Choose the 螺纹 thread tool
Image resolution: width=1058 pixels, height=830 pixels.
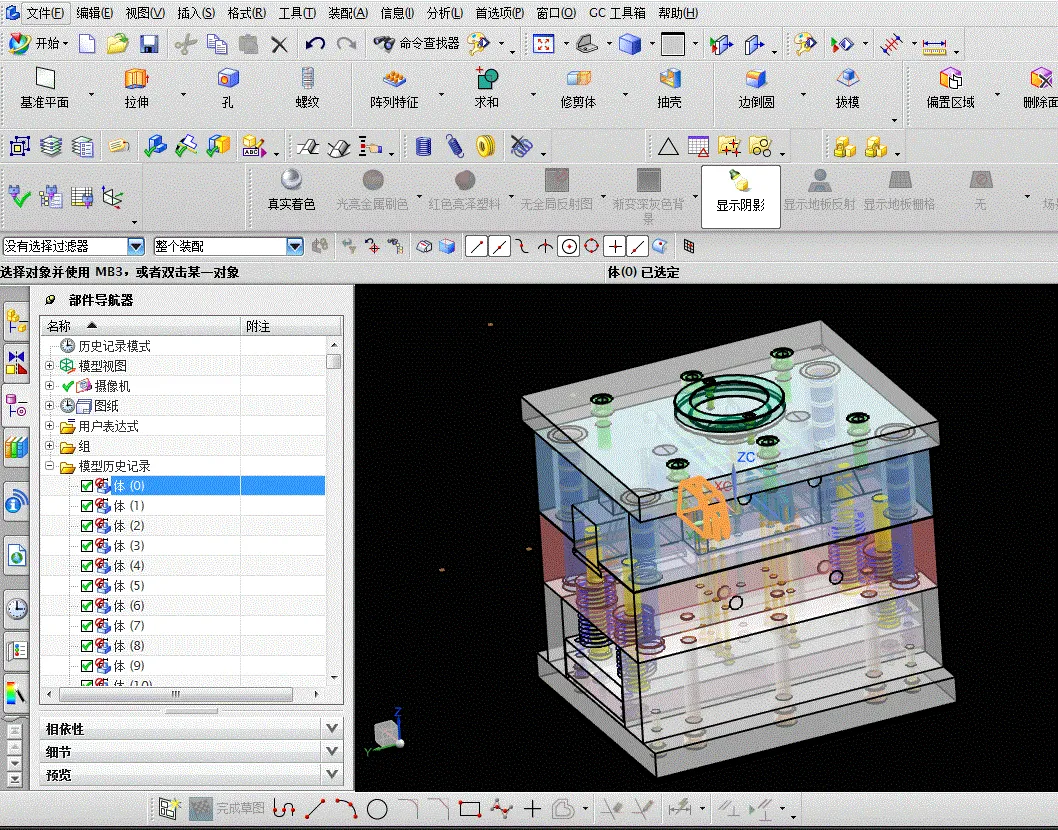[307, 88]
